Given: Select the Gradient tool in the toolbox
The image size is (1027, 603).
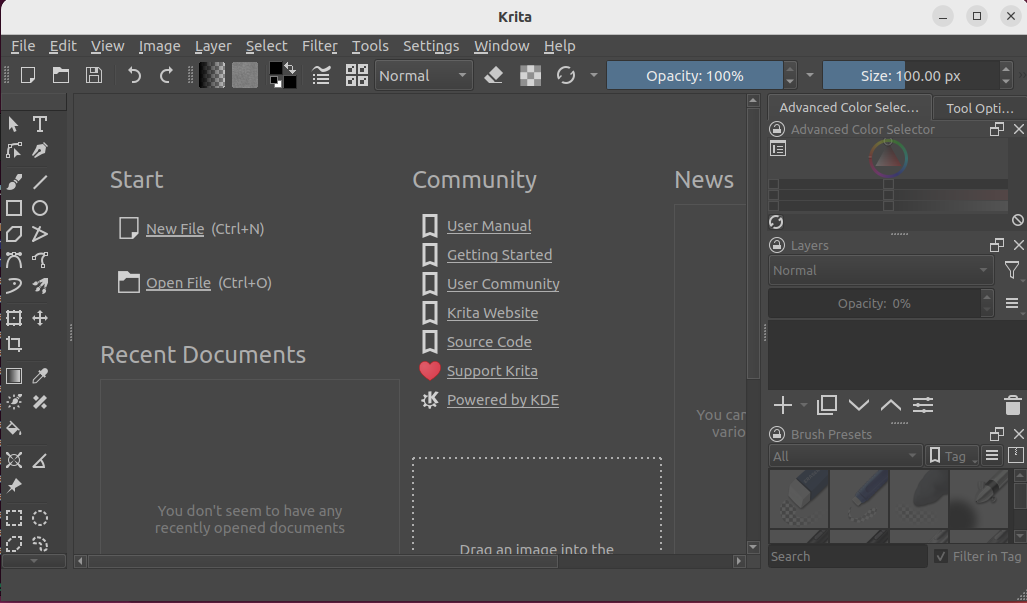Looking at the screenshot, I should 14,376.
